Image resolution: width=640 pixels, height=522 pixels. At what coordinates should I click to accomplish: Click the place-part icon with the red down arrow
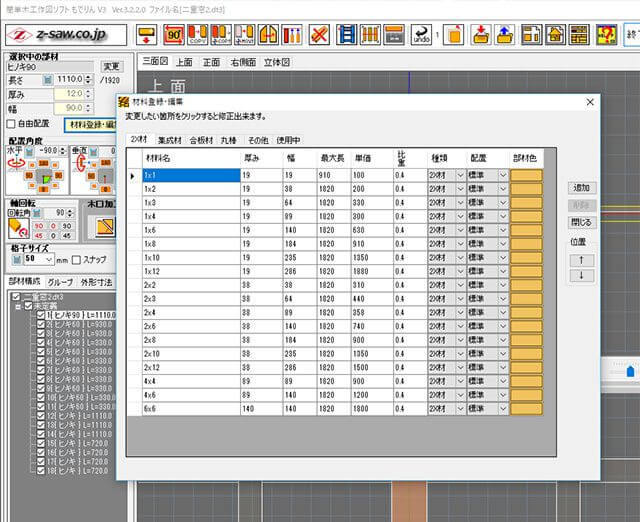(147, 35)
